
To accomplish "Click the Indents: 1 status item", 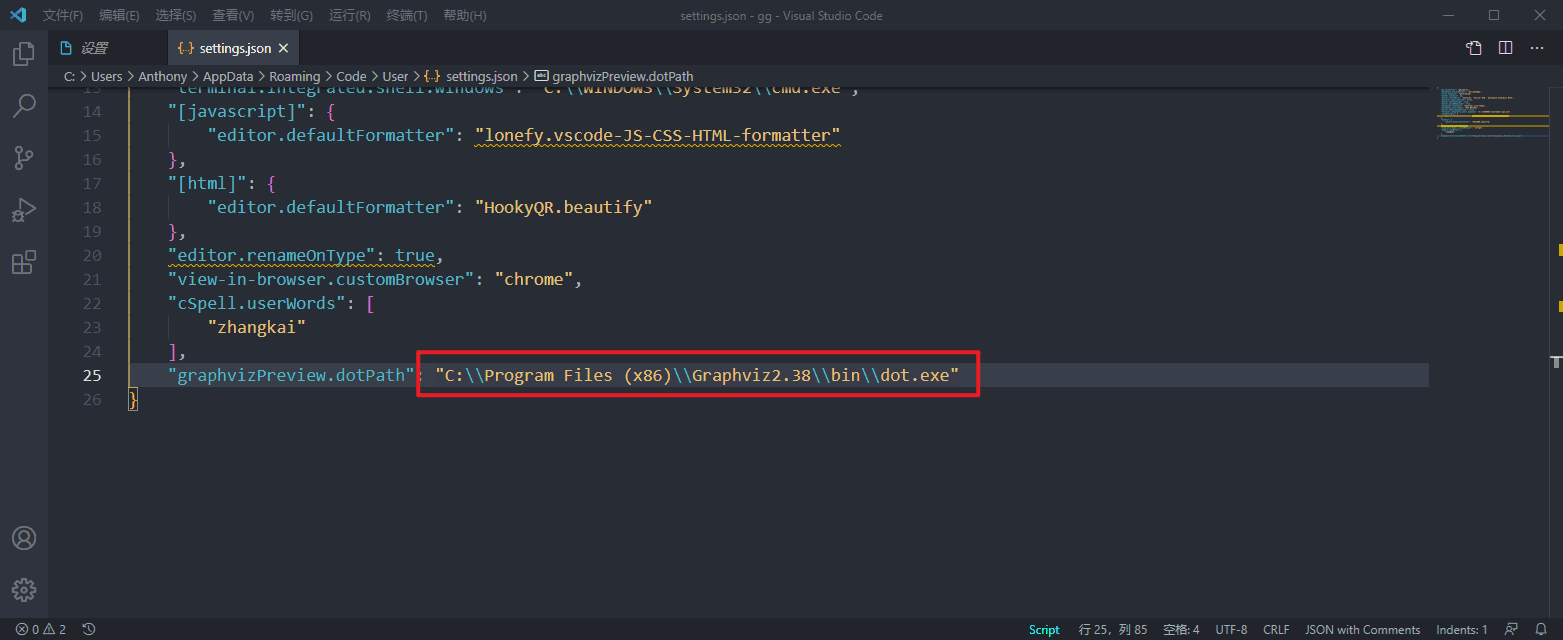I will click(1462, 630).
